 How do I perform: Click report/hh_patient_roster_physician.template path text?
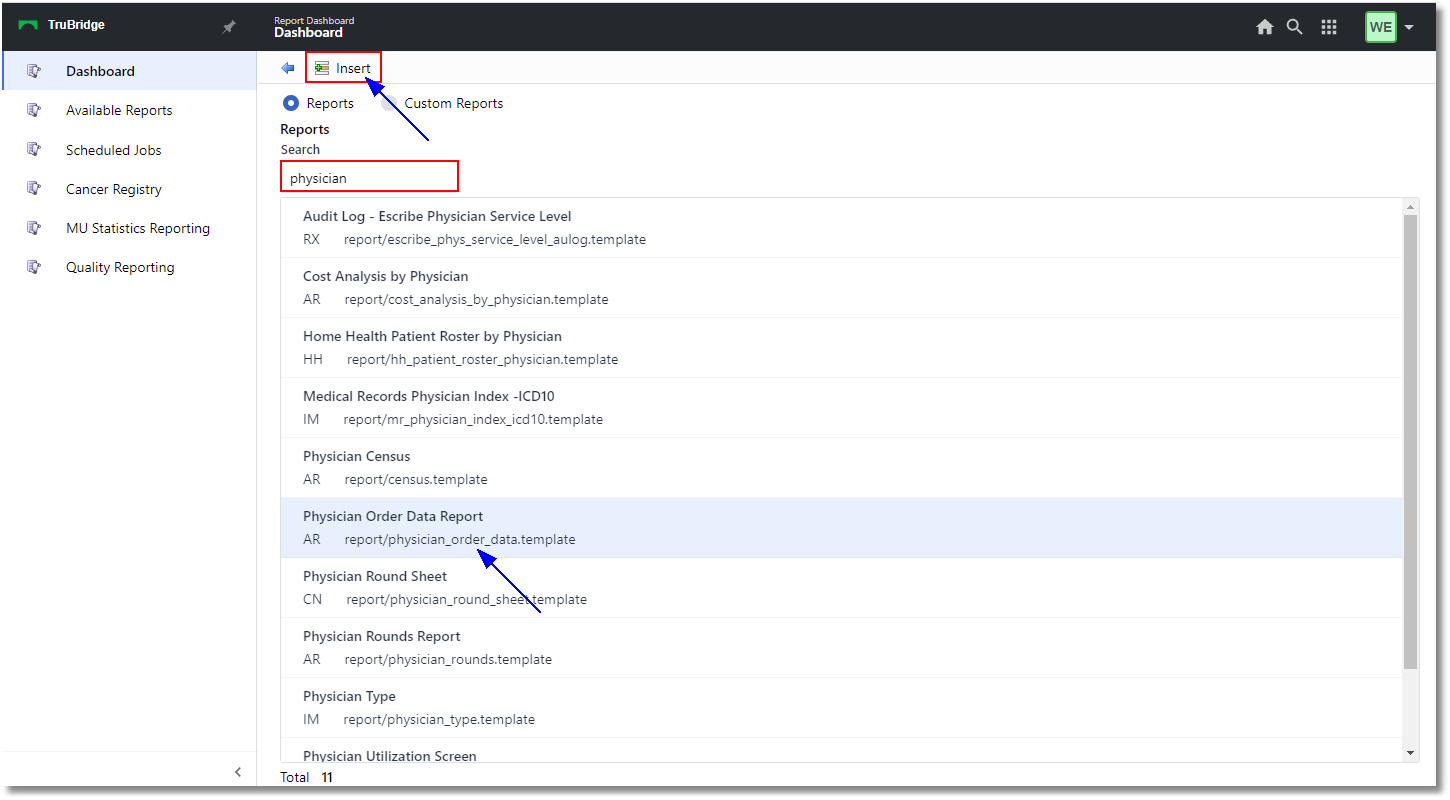coord(483,359)
